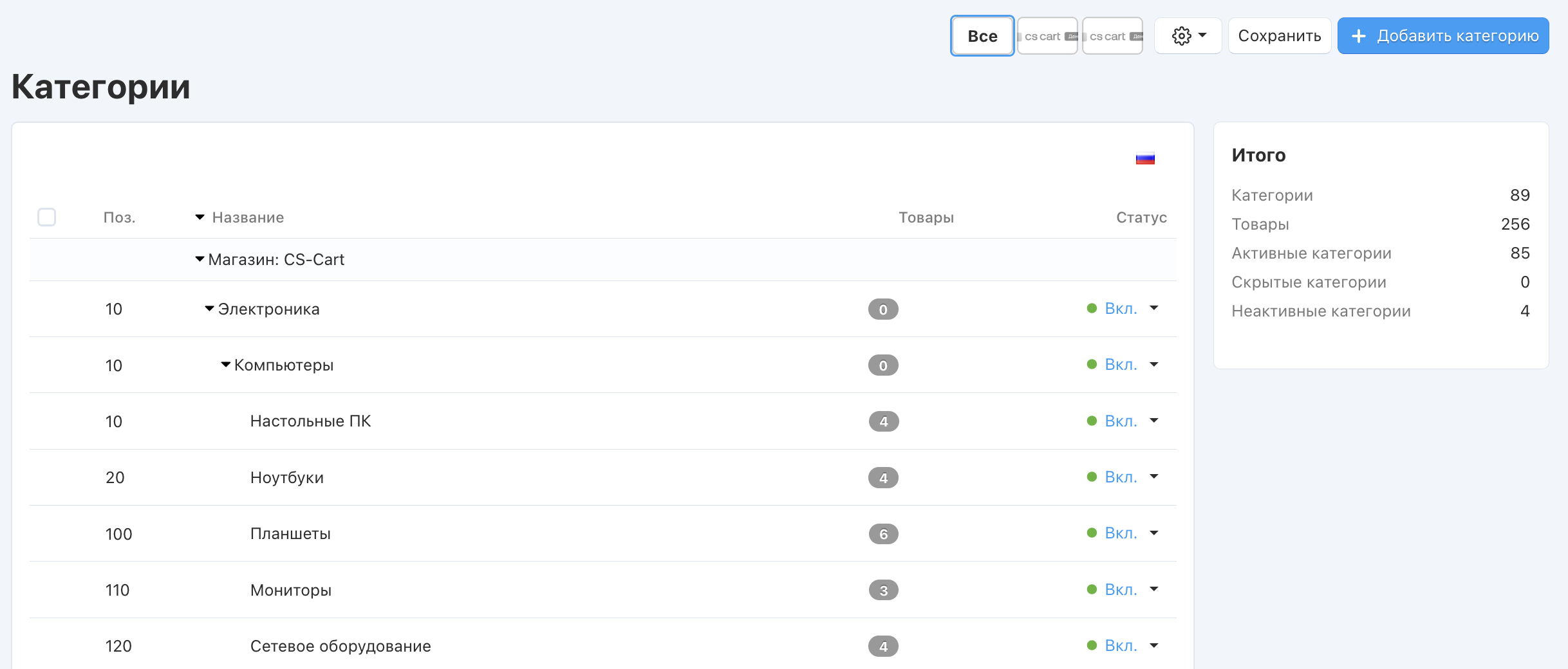Click the product count badge for Мониторы
The image size is (1568, 669).
pyautogui.click(x=883, y=590)
